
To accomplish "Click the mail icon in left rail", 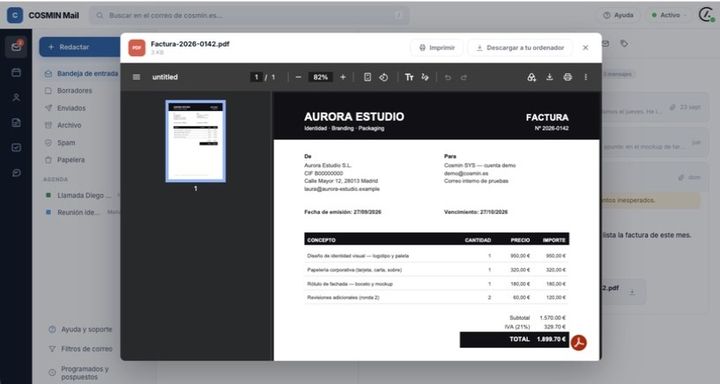I will click(x=16, y=46).
